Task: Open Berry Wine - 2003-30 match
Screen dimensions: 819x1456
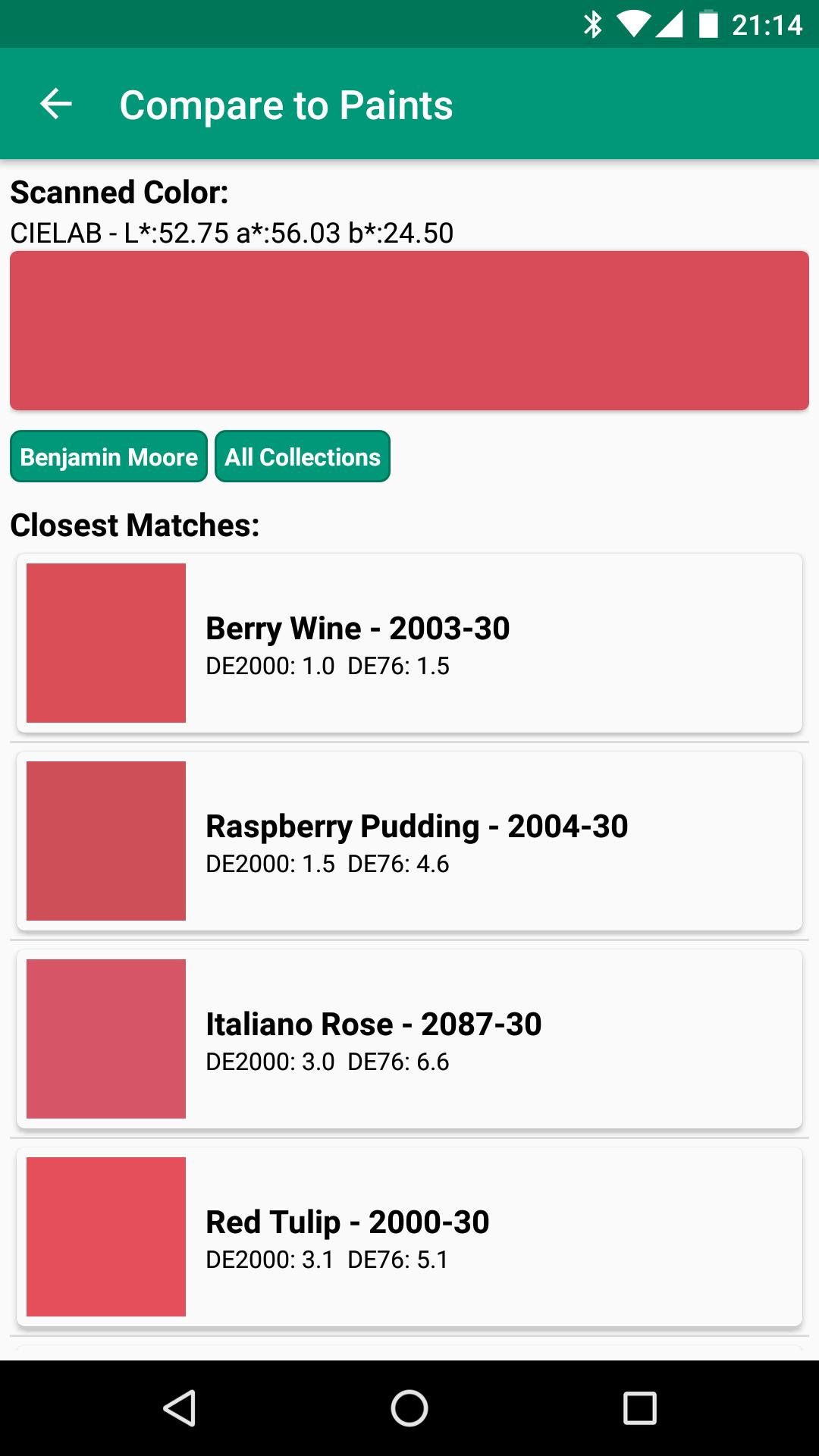Action: click(409, 643)
